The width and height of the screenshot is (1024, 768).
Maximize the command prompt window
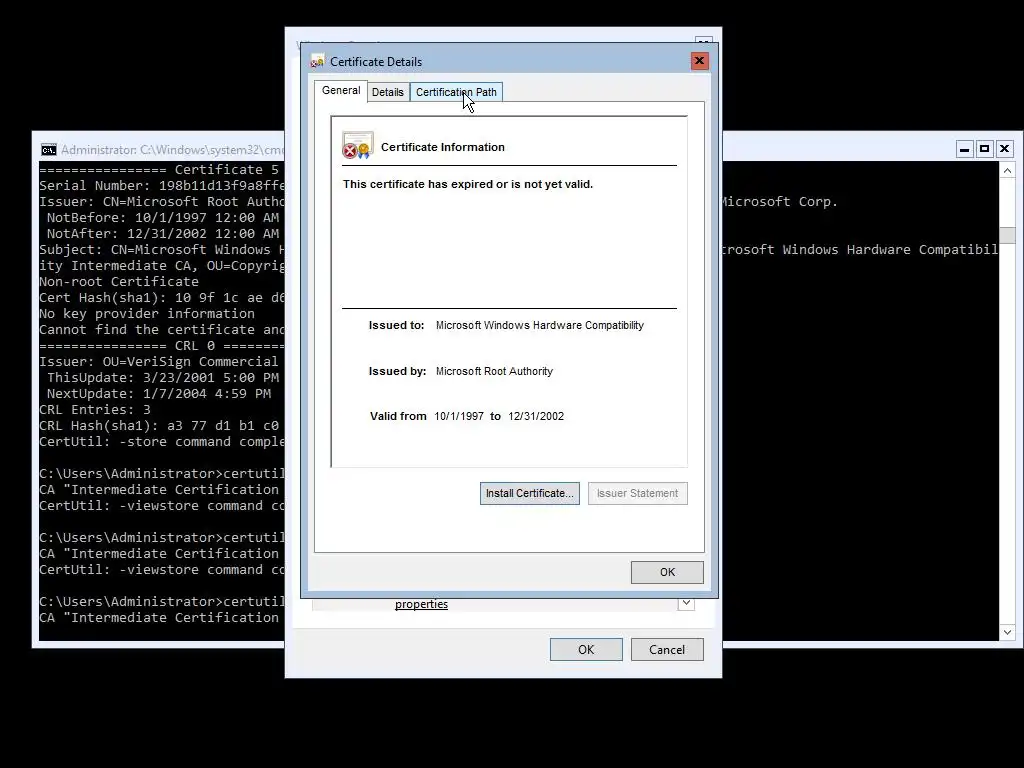pyautogui.click(x=984, y=149)
